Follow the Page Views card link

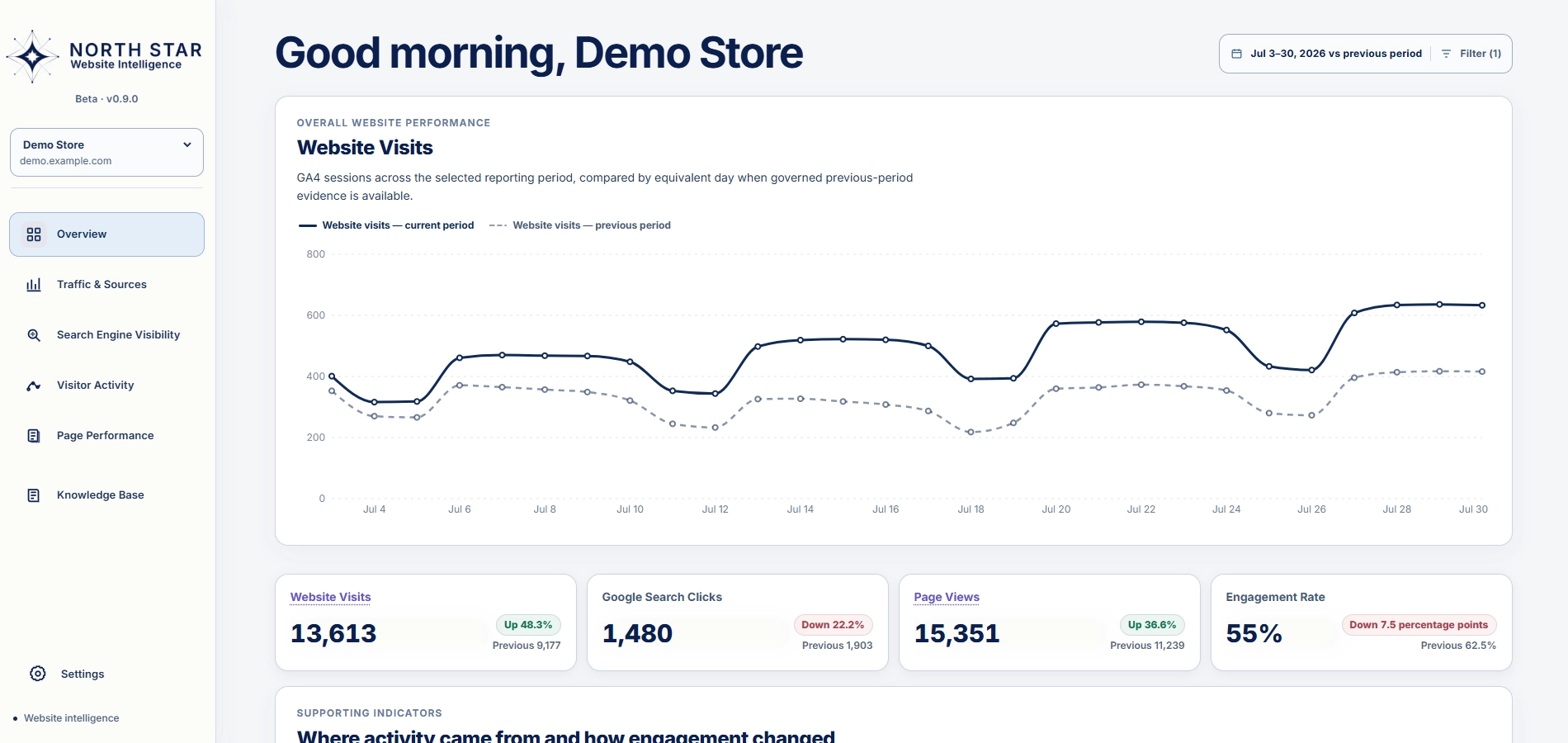click(947, 597)
